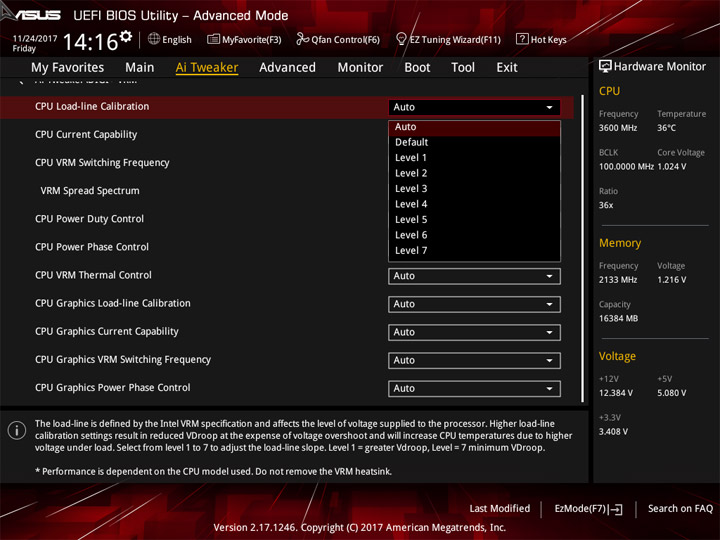720x540 pixels.
Task: Click the English language selector
Action: pos(170,39)
